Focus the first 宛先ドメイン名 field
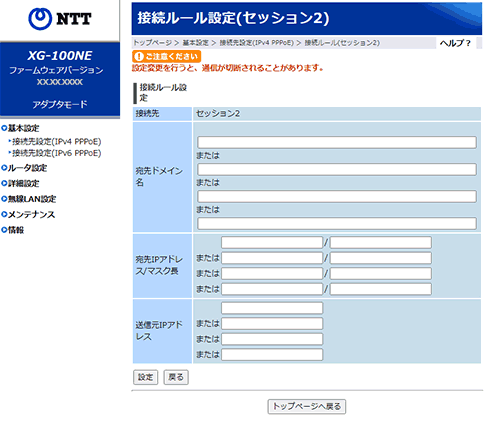The image size is (500, 436). point(337,142)
